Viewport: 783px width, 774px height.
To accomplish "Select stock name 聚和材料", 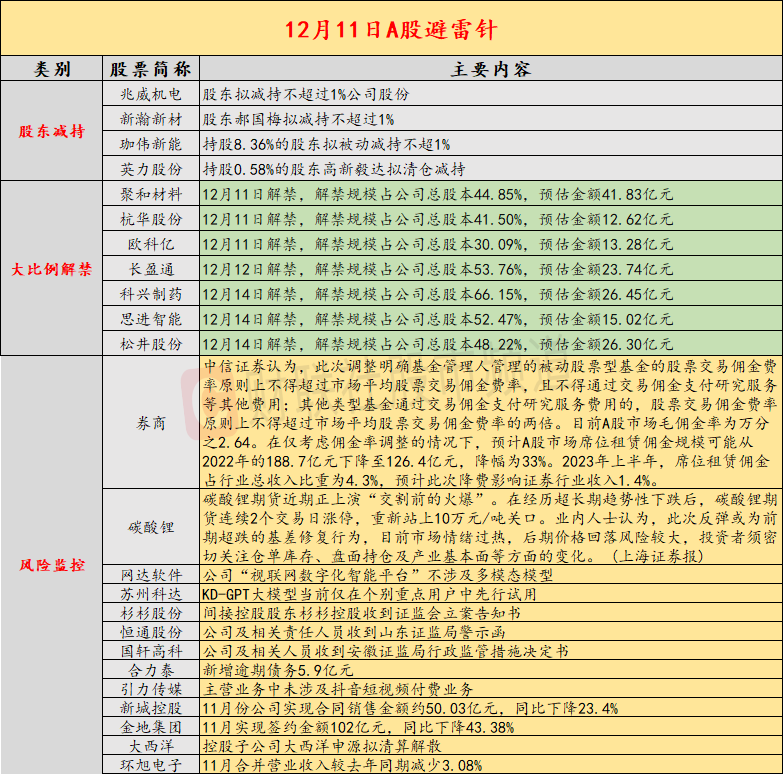I will point(151,194).
